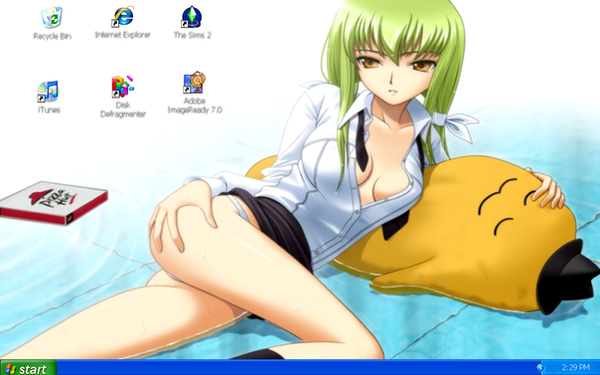This screenshot has height=375, width=600.
Task: Select the Adobe ImageReady 7.0 icon
Action: pos(194,82)
